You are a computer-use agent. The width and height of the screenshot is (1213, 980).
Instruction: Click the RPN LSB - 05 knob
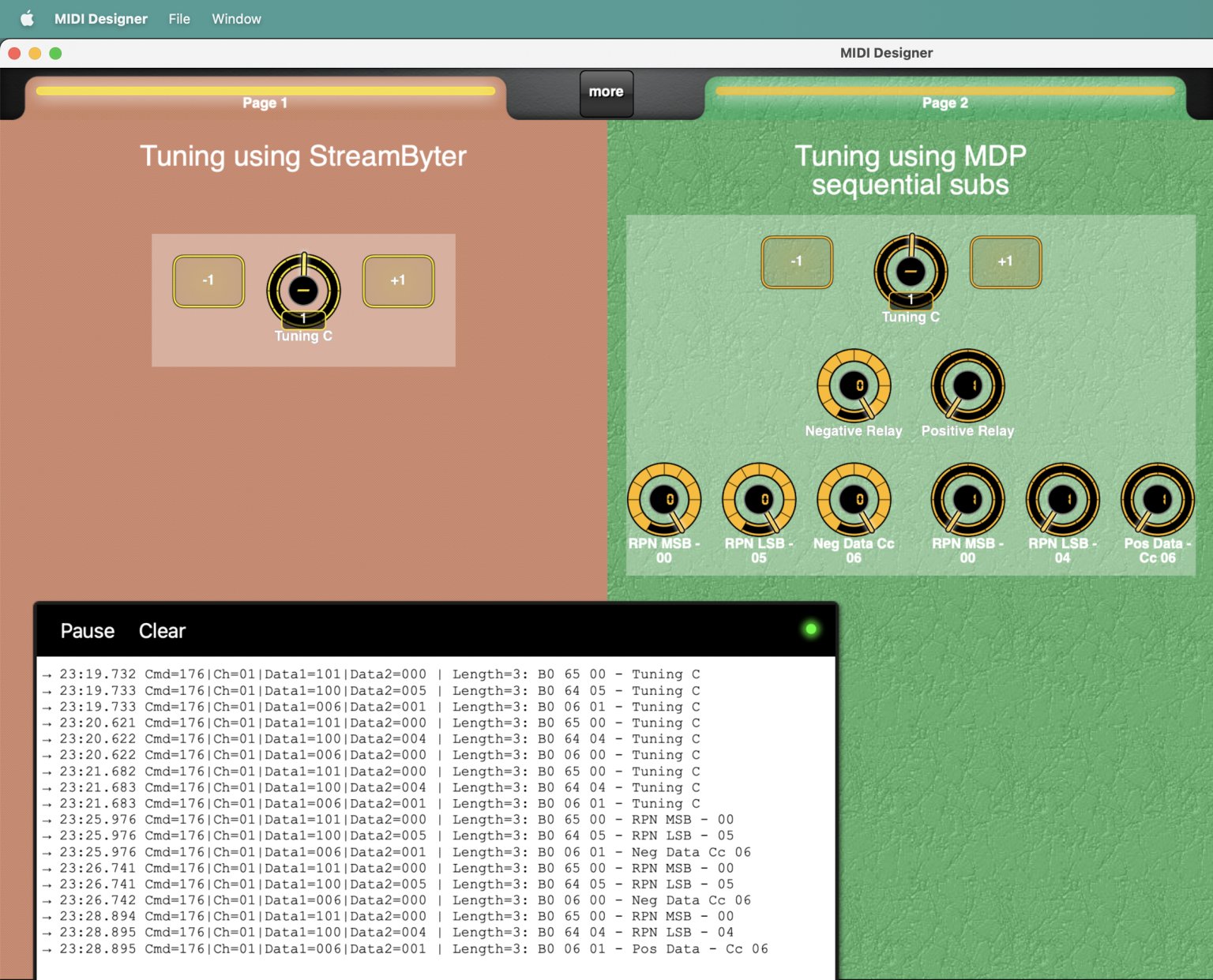click(759, 500)
